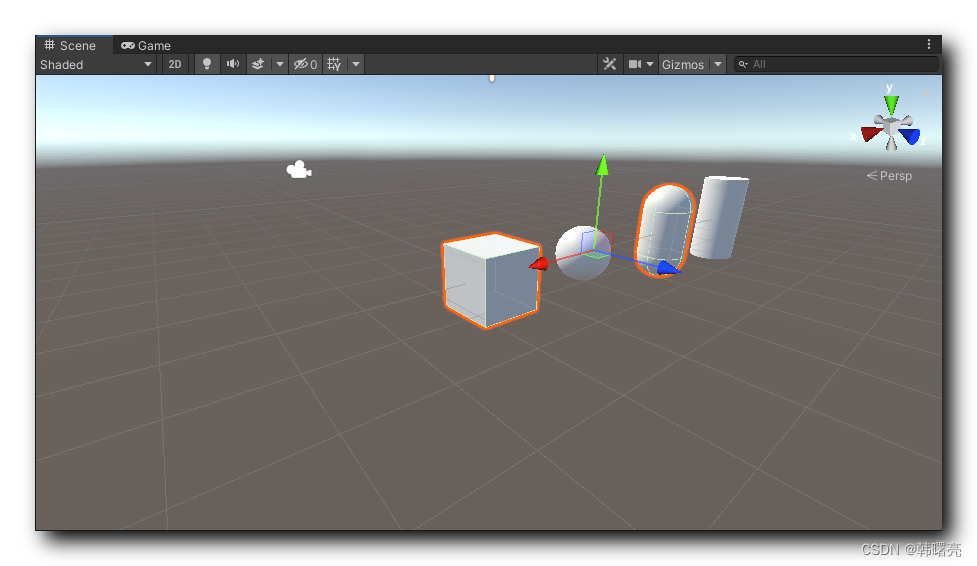Toggle 2D view mode
Viewport: 977px width, 566px height.
[175, 64]
